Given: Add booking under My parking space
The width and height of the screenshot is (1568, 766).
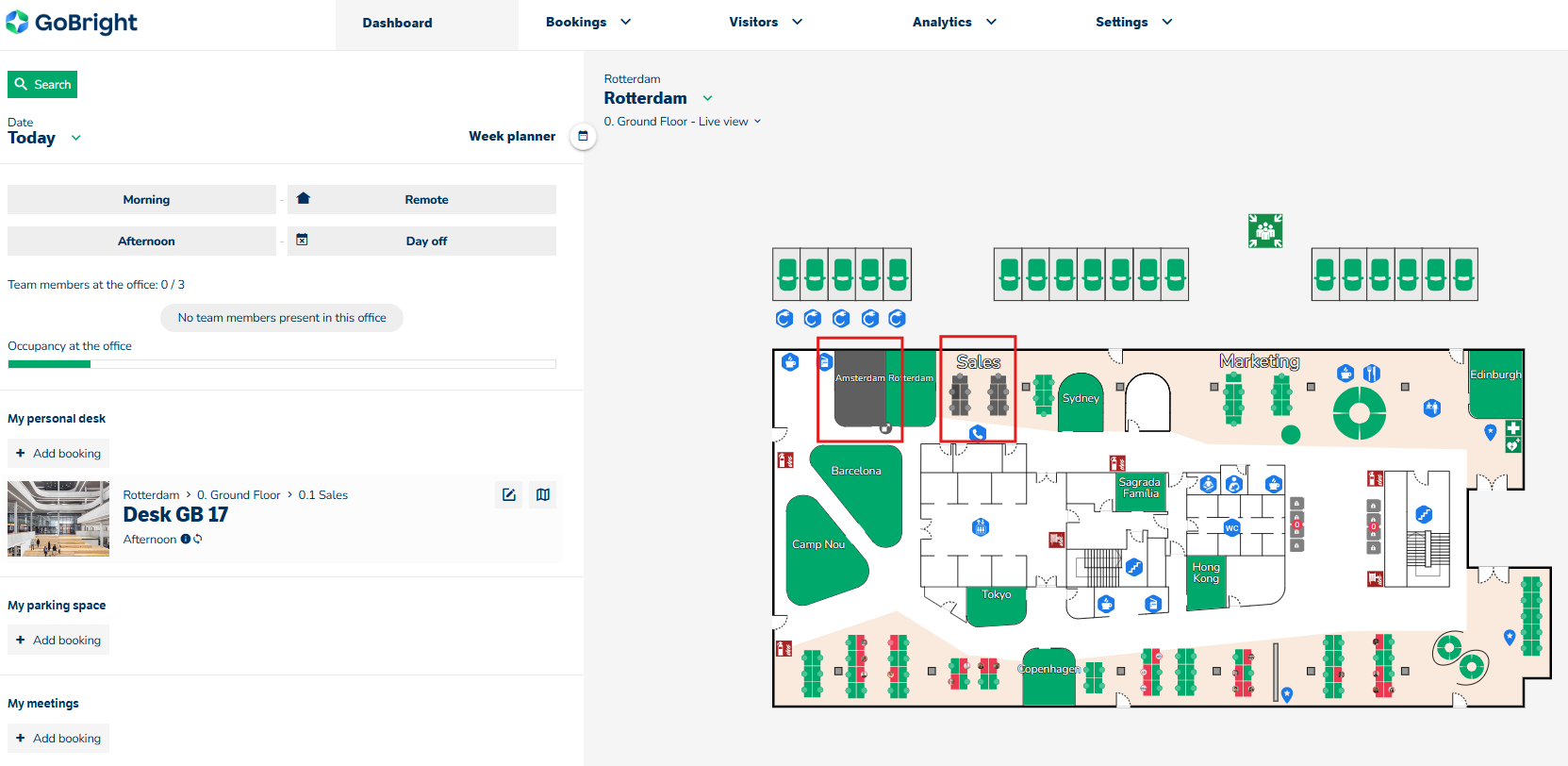Looking at the screenshot, I should point(58,640).
